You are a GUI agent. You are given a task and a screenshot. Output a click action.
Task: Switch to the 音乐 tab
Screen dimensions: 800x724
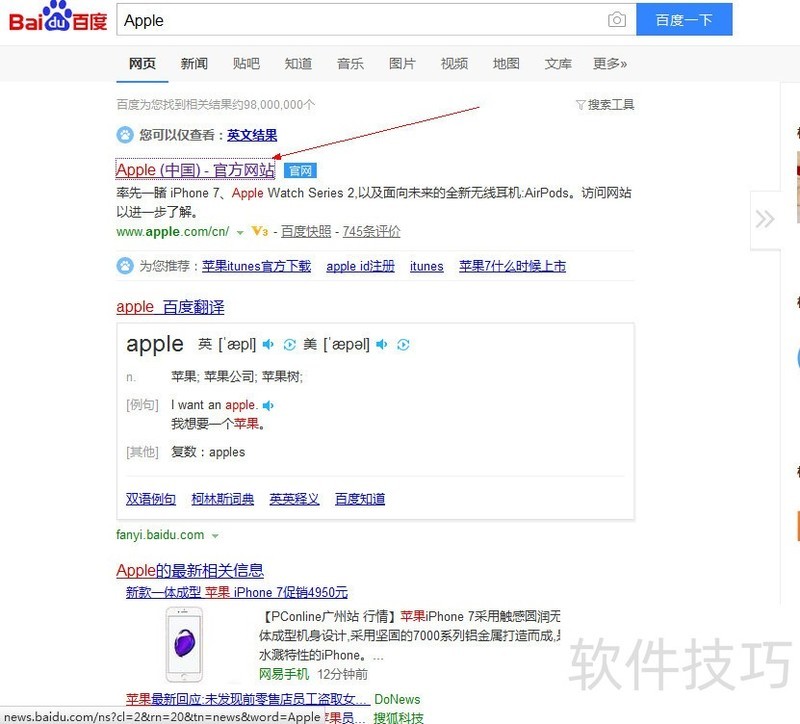(x=351, y=64)
